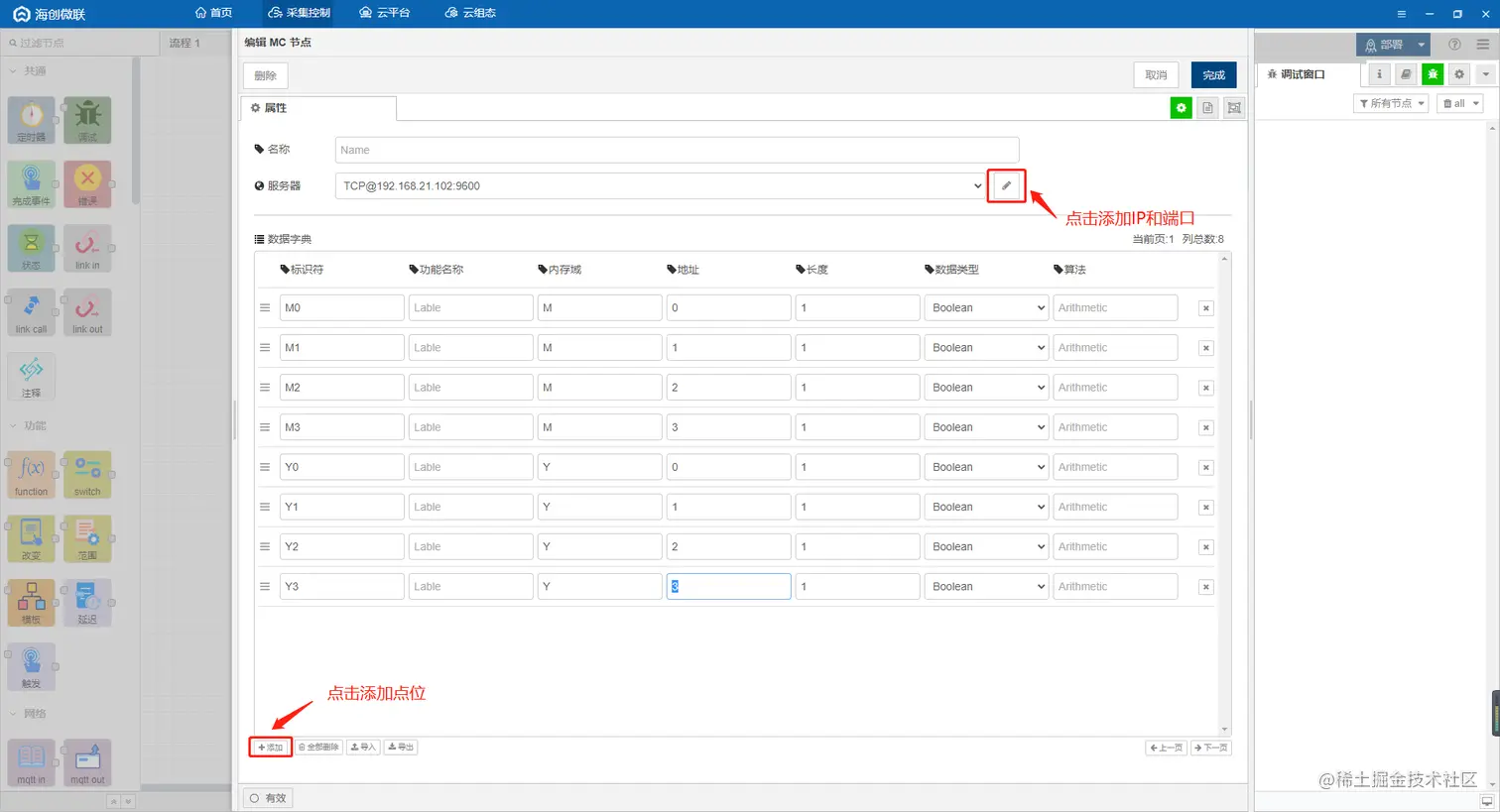Open the node appearance icon tab
This screenshot has height=812, width=1500.
(x=1234, y=108)
